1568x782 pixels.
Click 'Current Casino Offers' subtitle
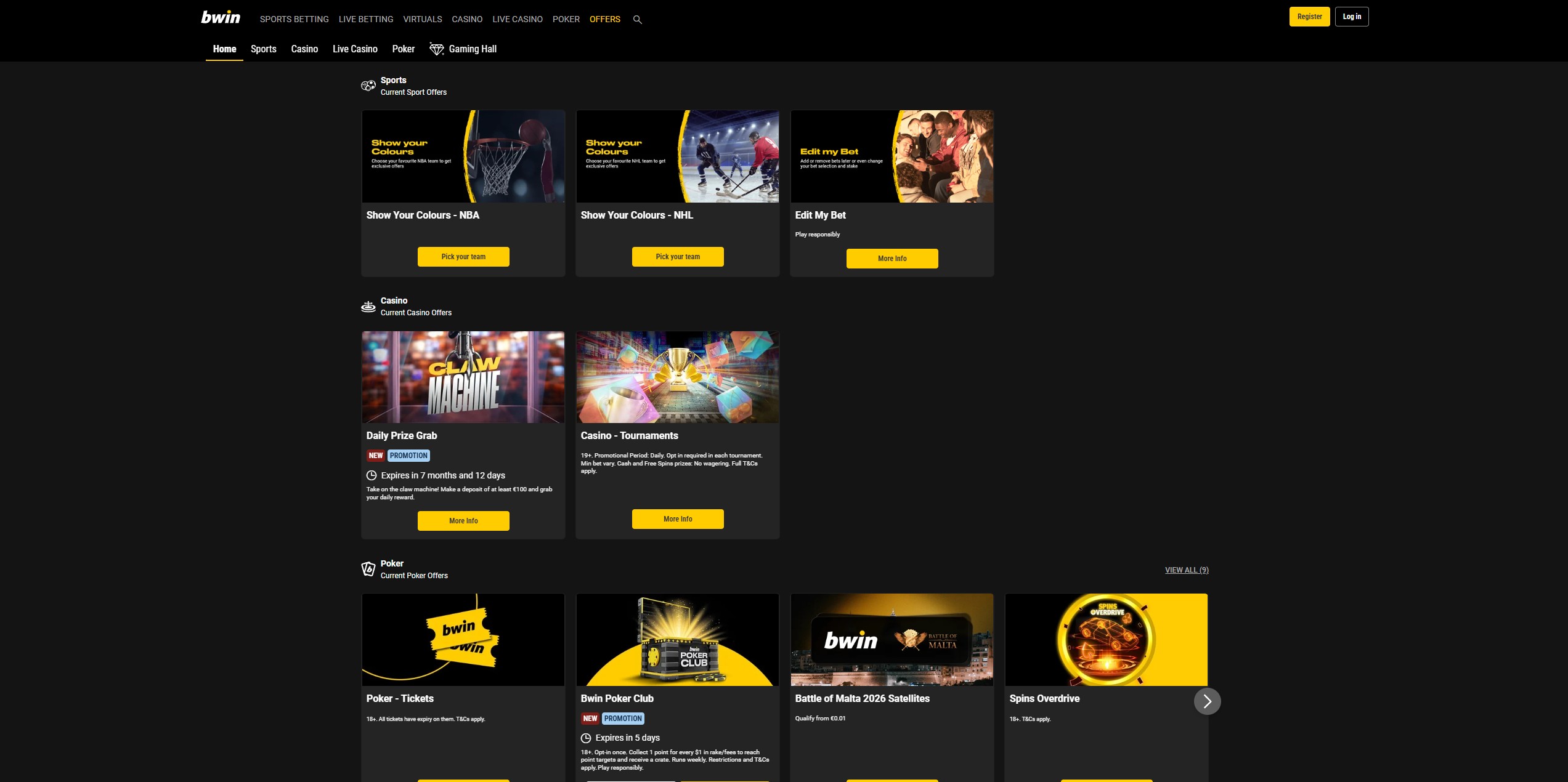[416, 313]
